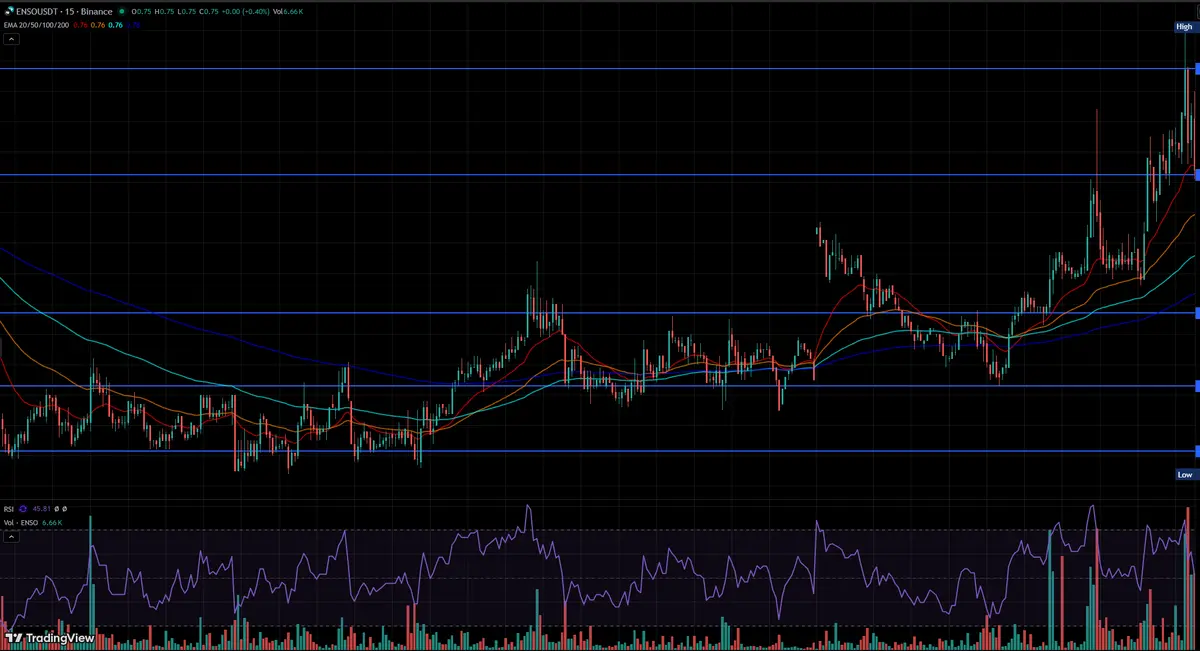This screenshot has height=651, width=1200.
Task: Select the topmost blue horizontal line
Action: (x=600, y=69)
